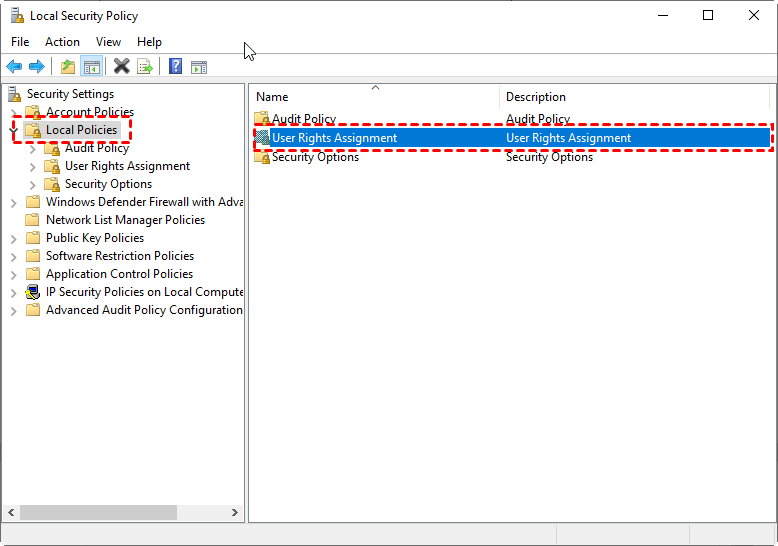
Task: Expand Audit Policy in the tree
Action: pos(33,149)
